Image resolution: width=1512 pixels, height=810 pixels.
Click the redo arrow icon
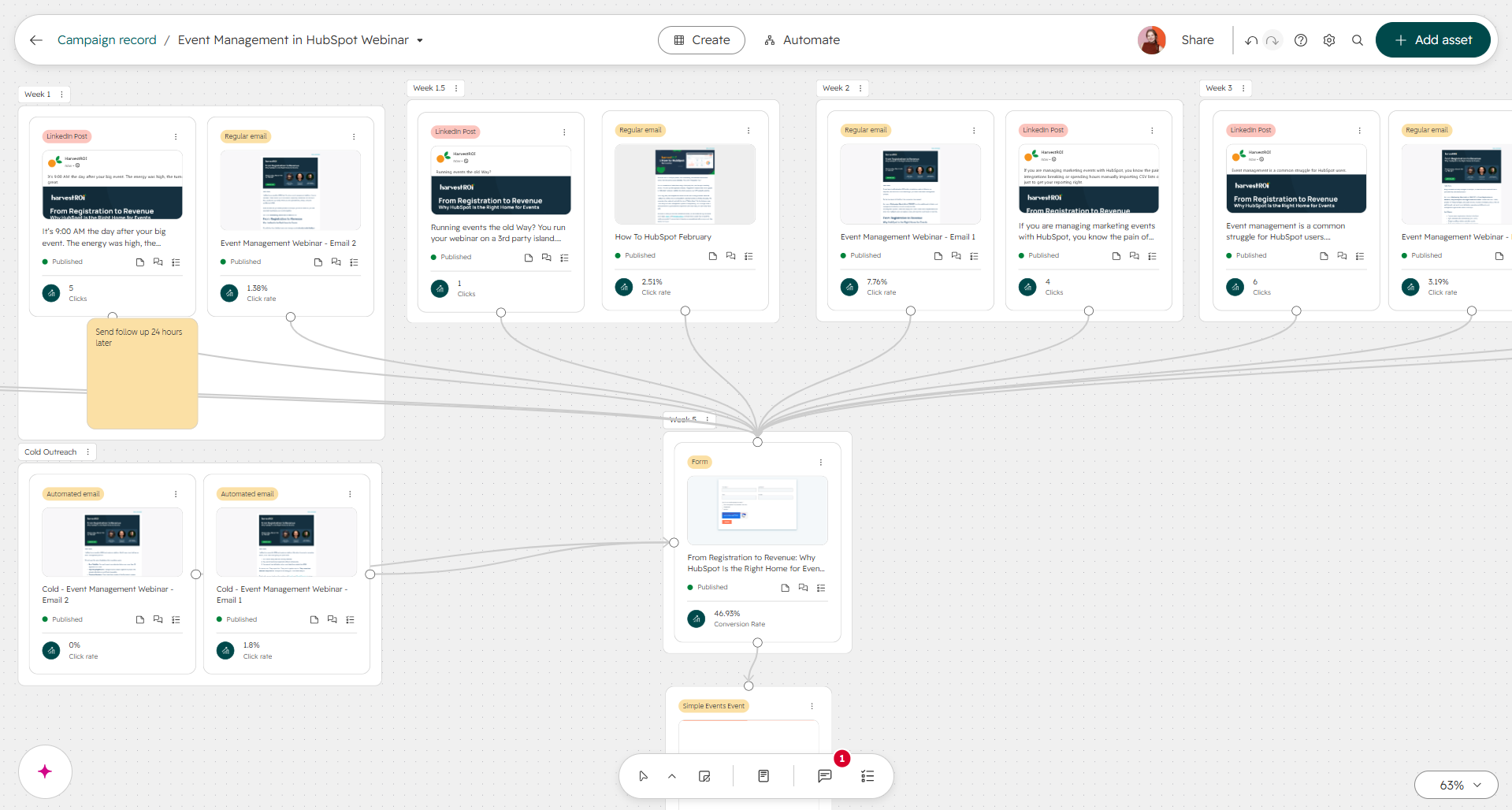pos(1272,40)
